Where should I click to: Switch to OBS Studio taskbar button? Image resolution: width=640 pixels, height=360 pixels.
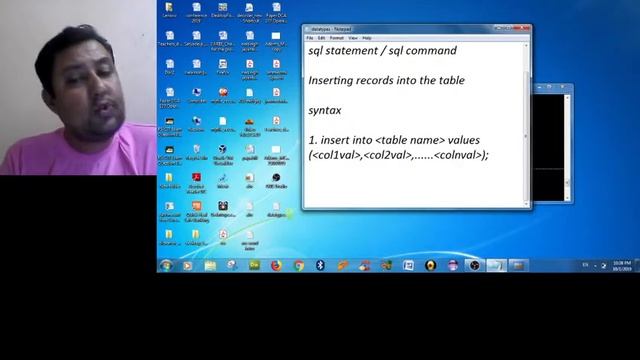coord(474,266)
